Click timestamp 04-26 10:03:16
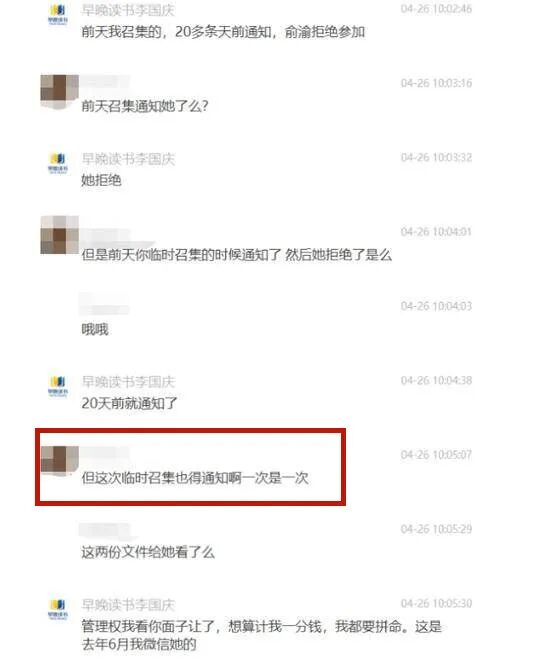Image resolution: width=550 pixels, height=666 pixels. (x=436, y=83)
